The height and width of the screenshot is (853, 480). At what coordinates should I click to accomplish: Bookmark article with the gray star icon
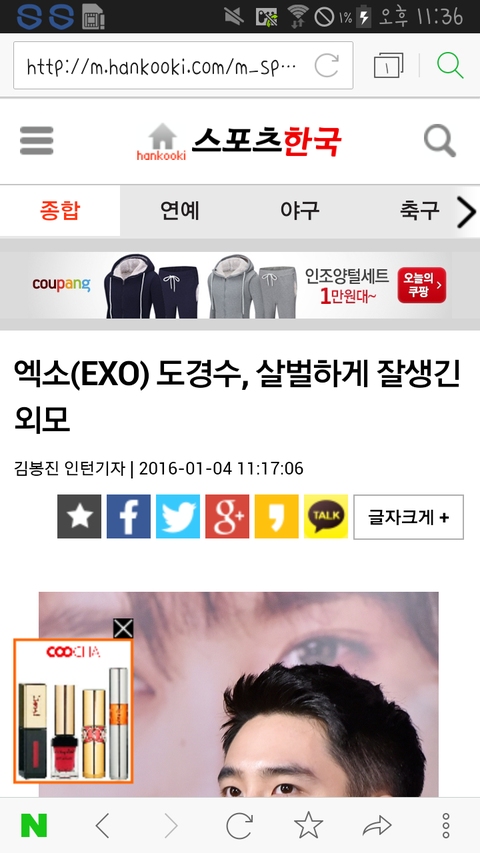point(79,516)
